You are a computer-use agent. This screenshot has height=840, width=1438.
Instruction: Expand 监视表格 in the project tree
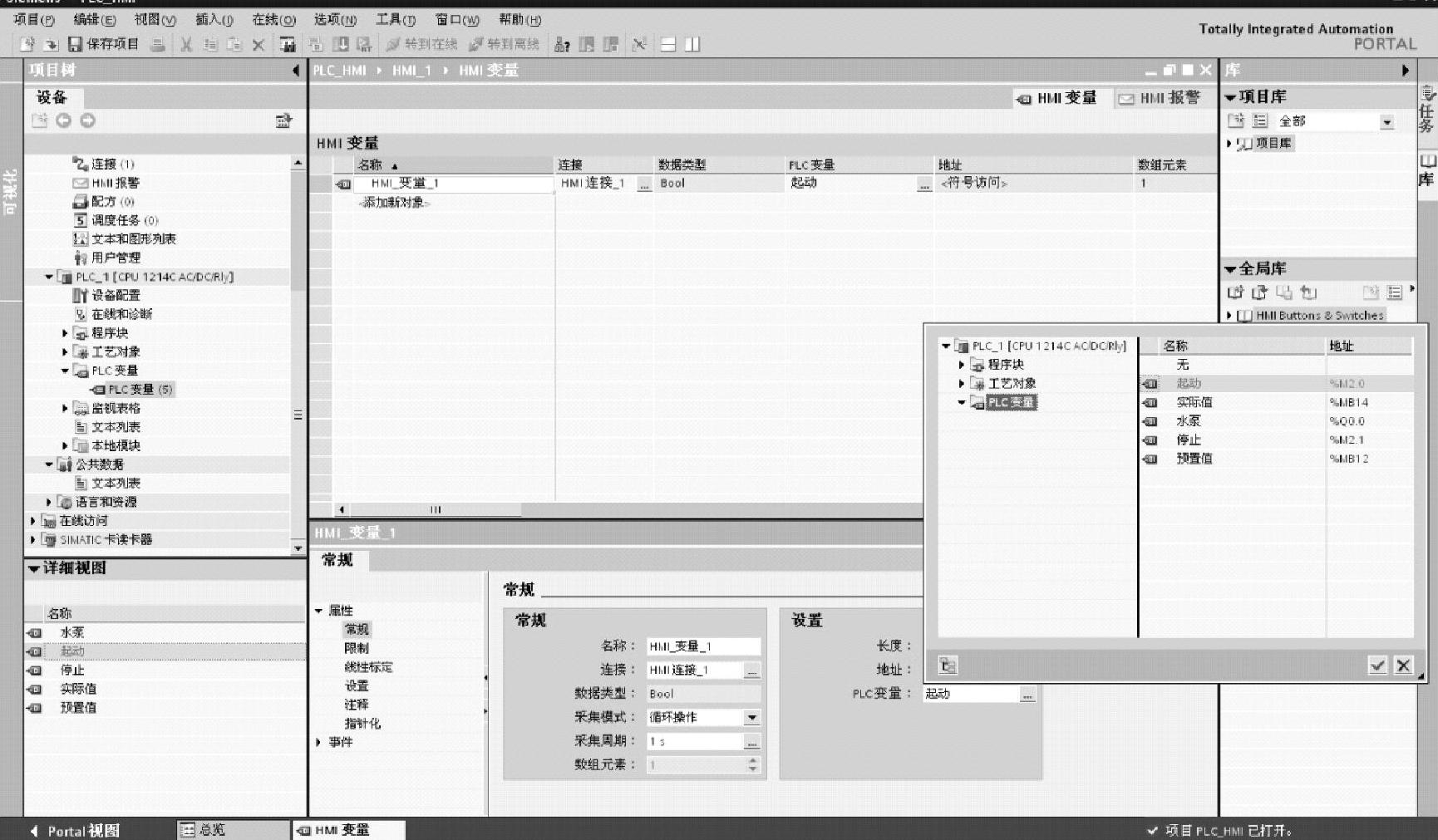(65, 408)
